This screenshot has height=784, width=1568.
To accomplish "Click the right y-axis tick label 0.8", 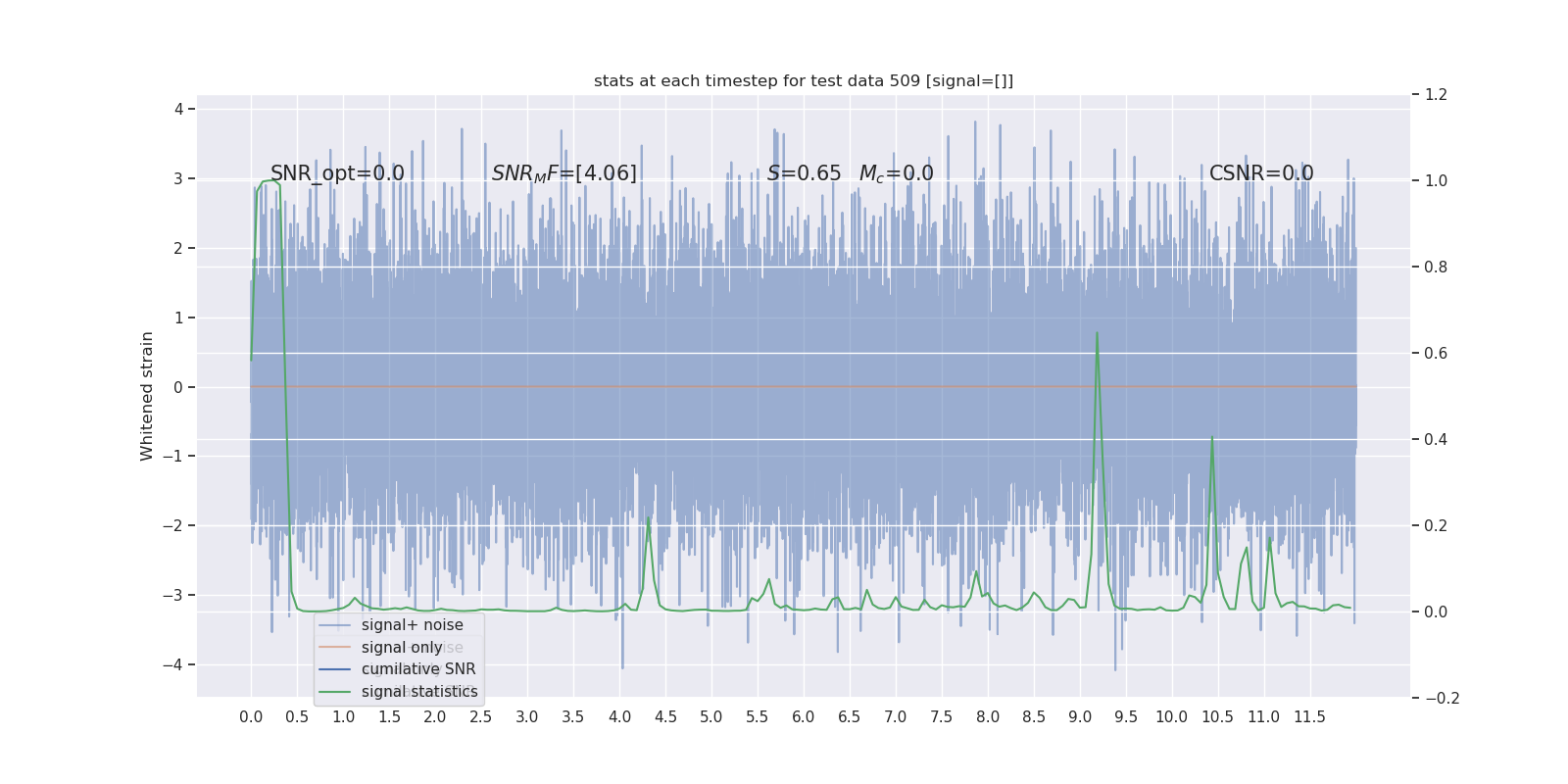I will coord(1436,267).
